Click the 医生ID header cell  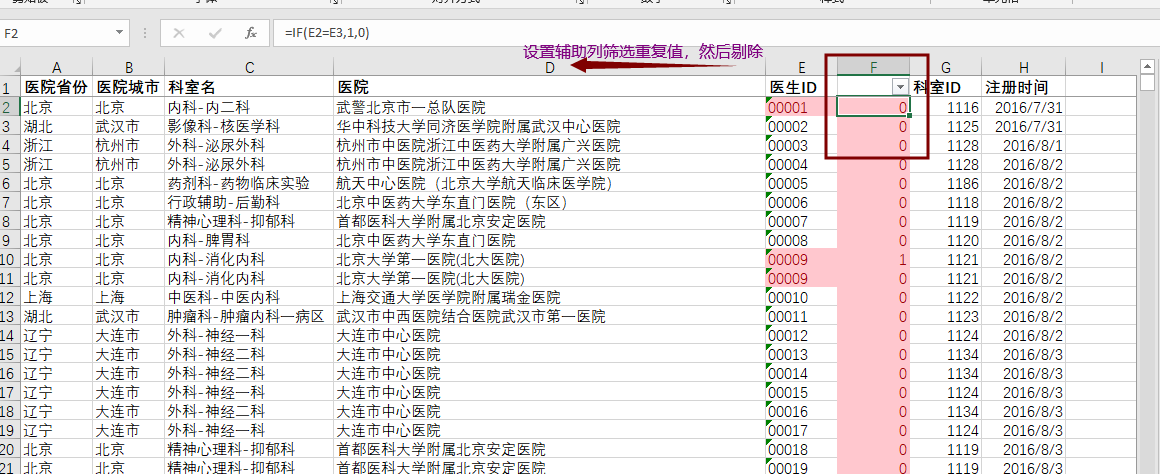(x=802, y=87)
